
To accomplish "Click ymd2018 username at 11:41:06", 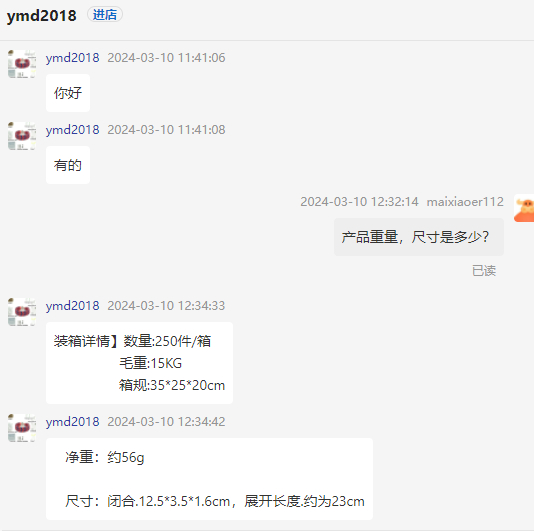I will pyautogui.click(x=73, y=58).
